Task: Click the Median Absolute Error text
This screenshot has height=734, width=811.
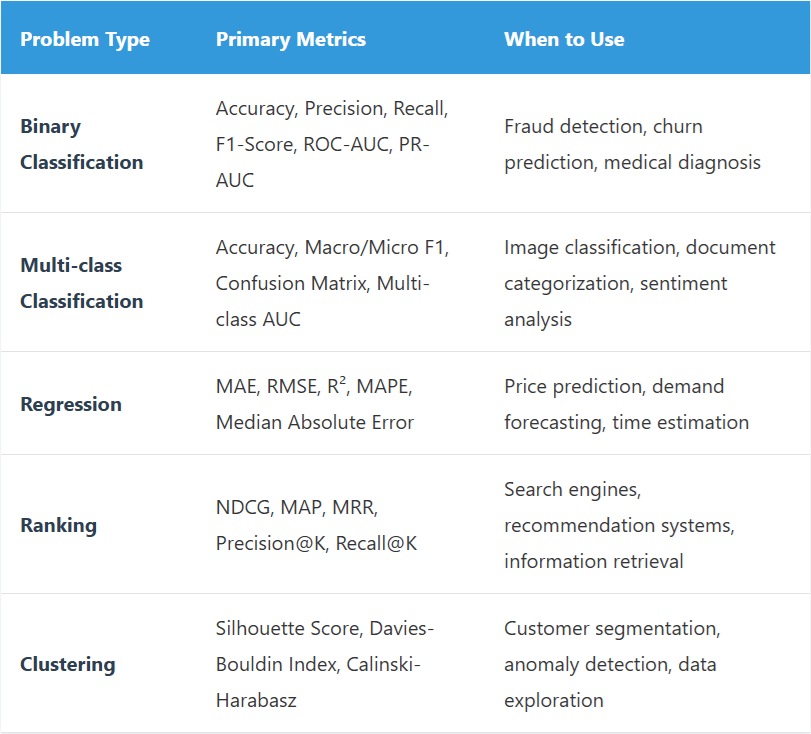Action: tap(314, 422)
